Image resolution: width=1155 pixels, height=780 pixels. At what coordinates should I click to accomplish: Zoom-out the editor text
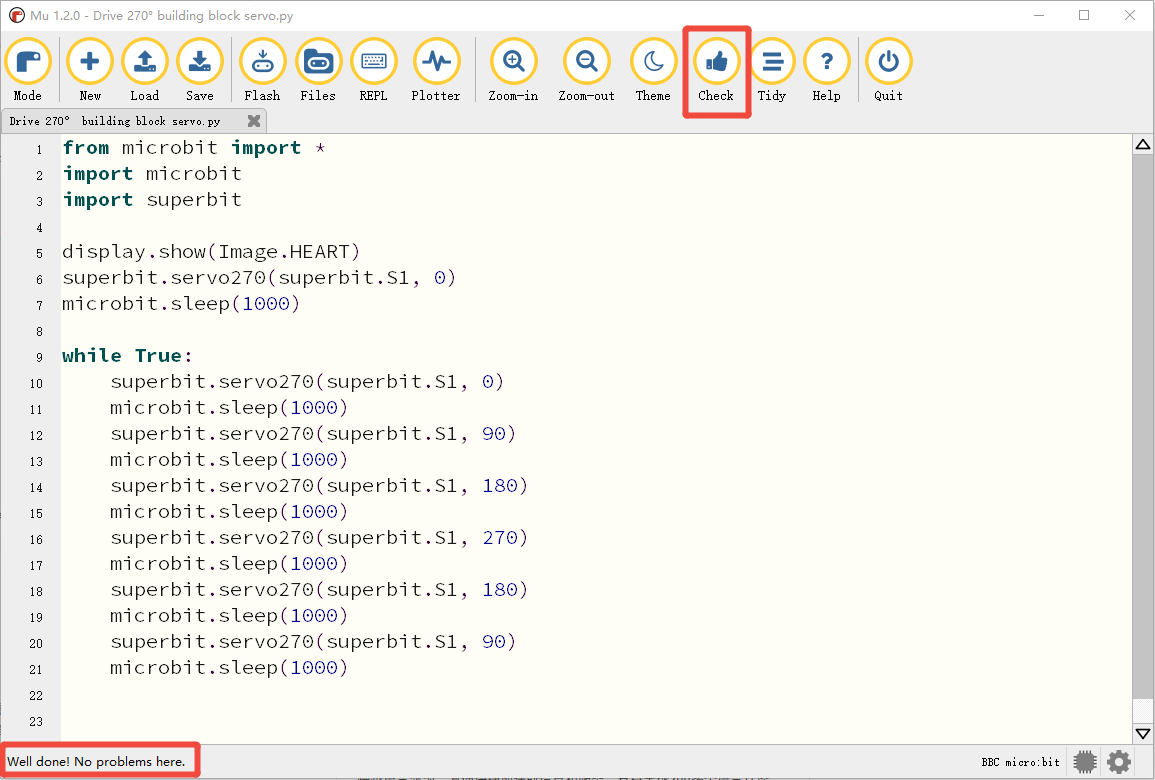click(x=586, y=71)
